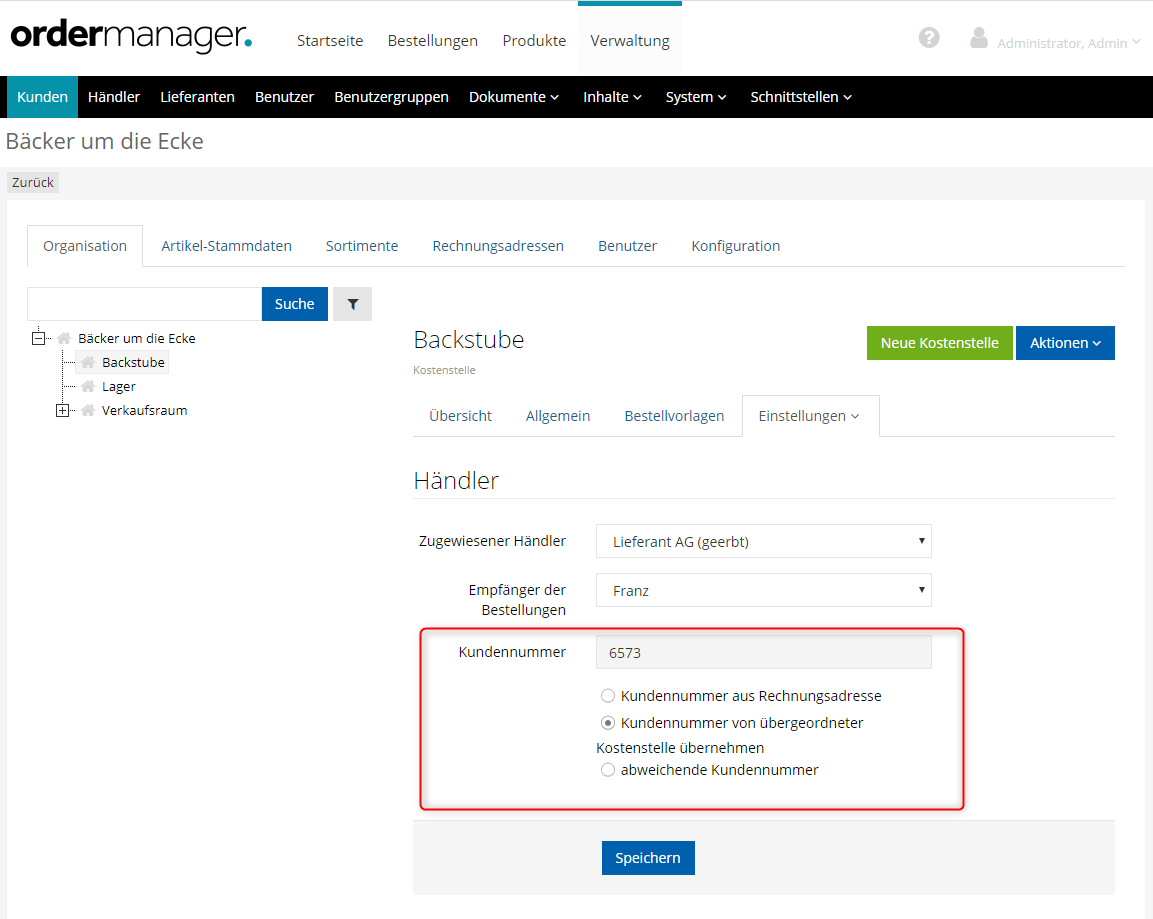The height and width of the screenshot is (919, 1153).
Task: Choose abweichende Kundennummer radio option
Action: pyautogui.click(x=608, y=770)
